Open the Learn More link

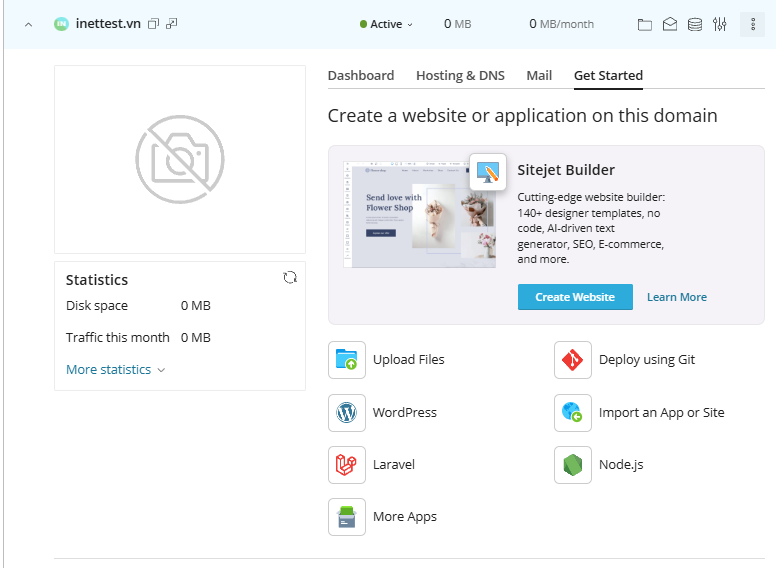(x=677, y=297)
